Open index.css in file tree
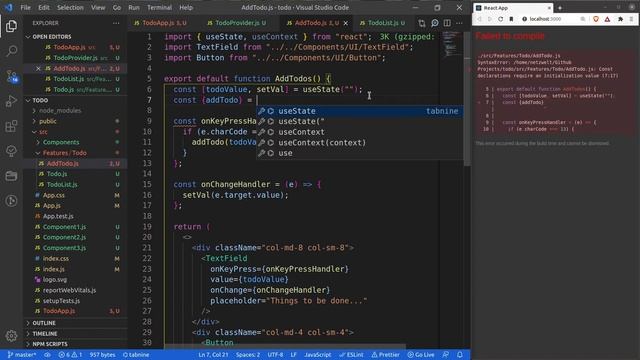 point(56,258)
